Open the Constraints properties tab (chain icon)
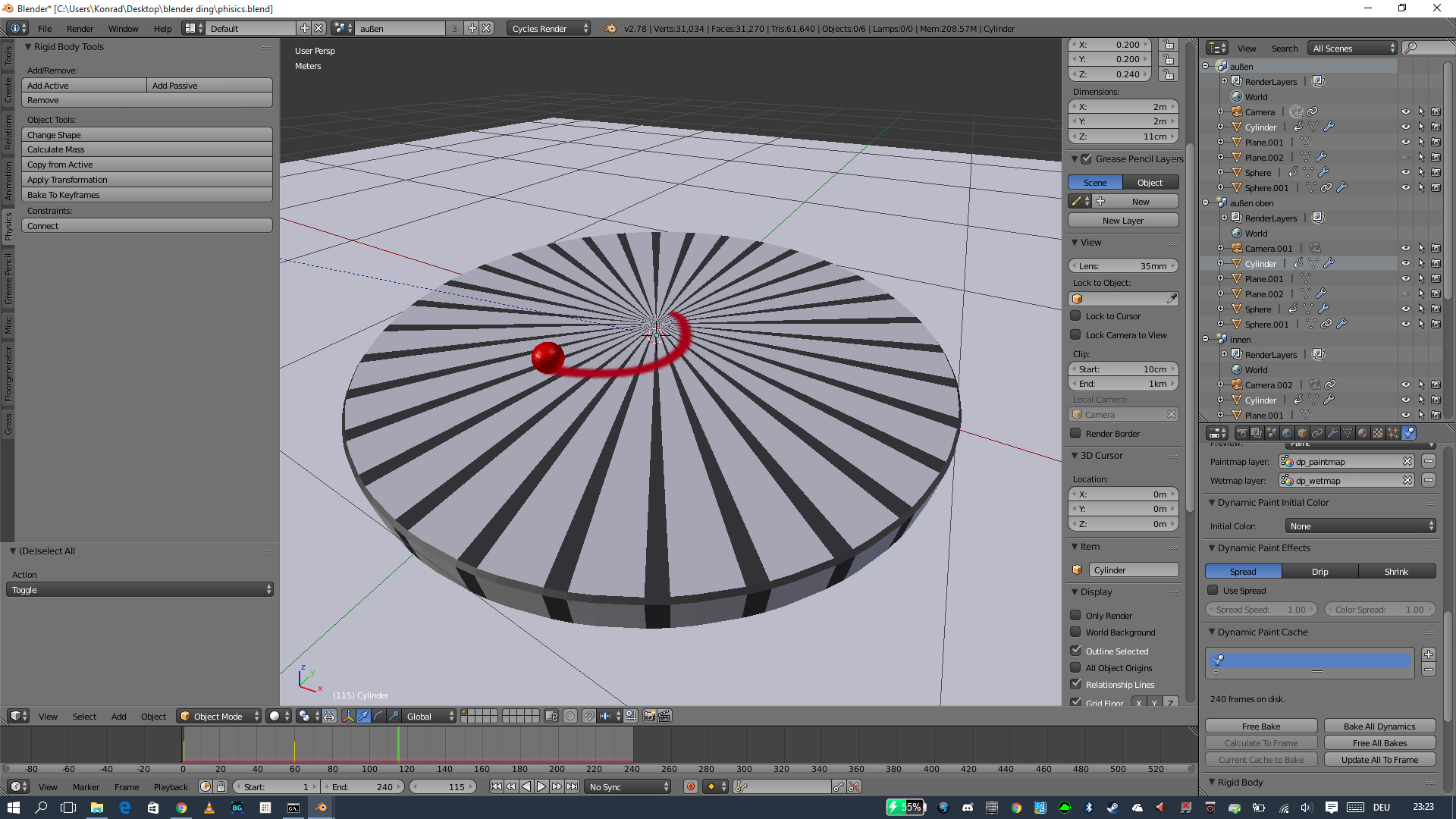1456x819 pixels. pos(1317,433)
